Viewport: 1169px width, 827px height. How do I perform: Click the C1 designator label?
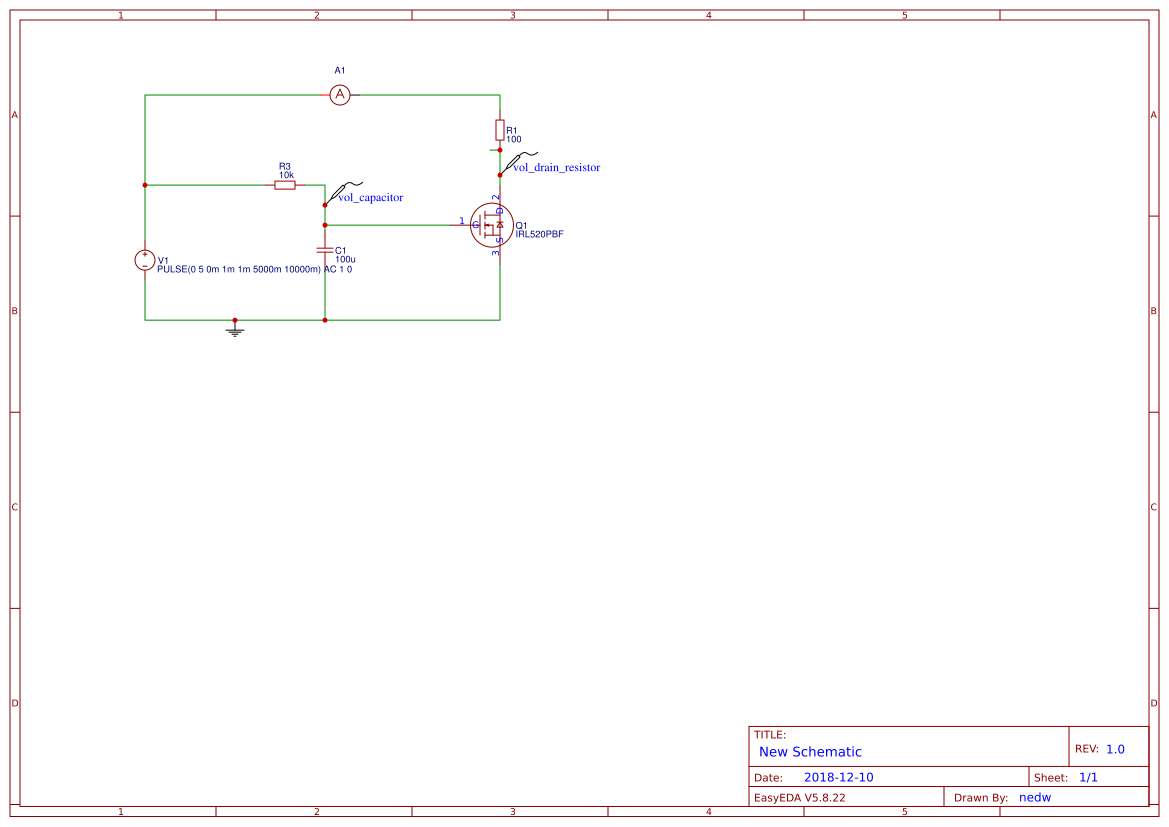[x=341, y=251]
